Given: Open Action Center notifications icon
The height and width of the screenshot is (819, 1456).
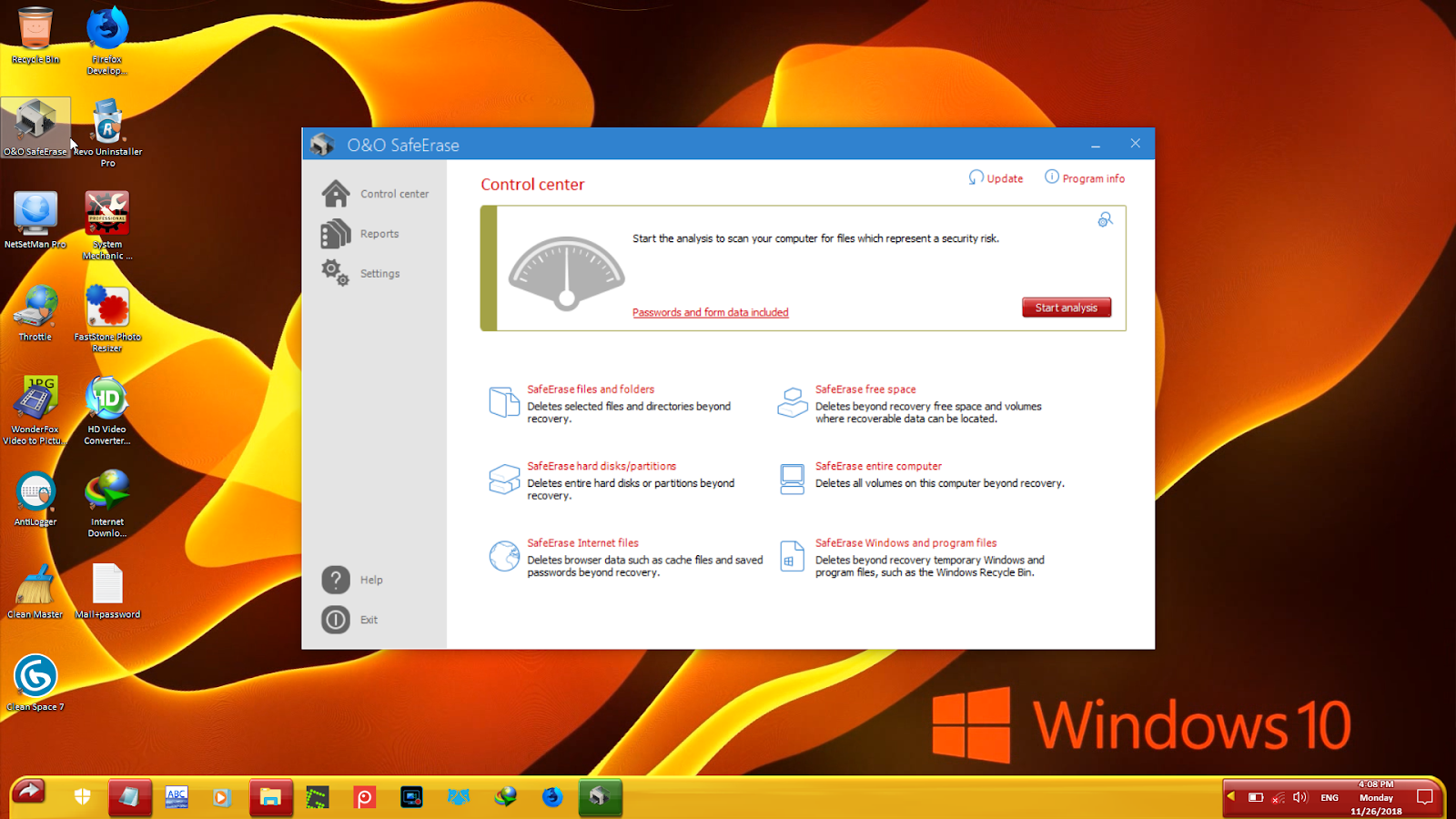Looking at the screenshot, I should (x=1425, y=797).
